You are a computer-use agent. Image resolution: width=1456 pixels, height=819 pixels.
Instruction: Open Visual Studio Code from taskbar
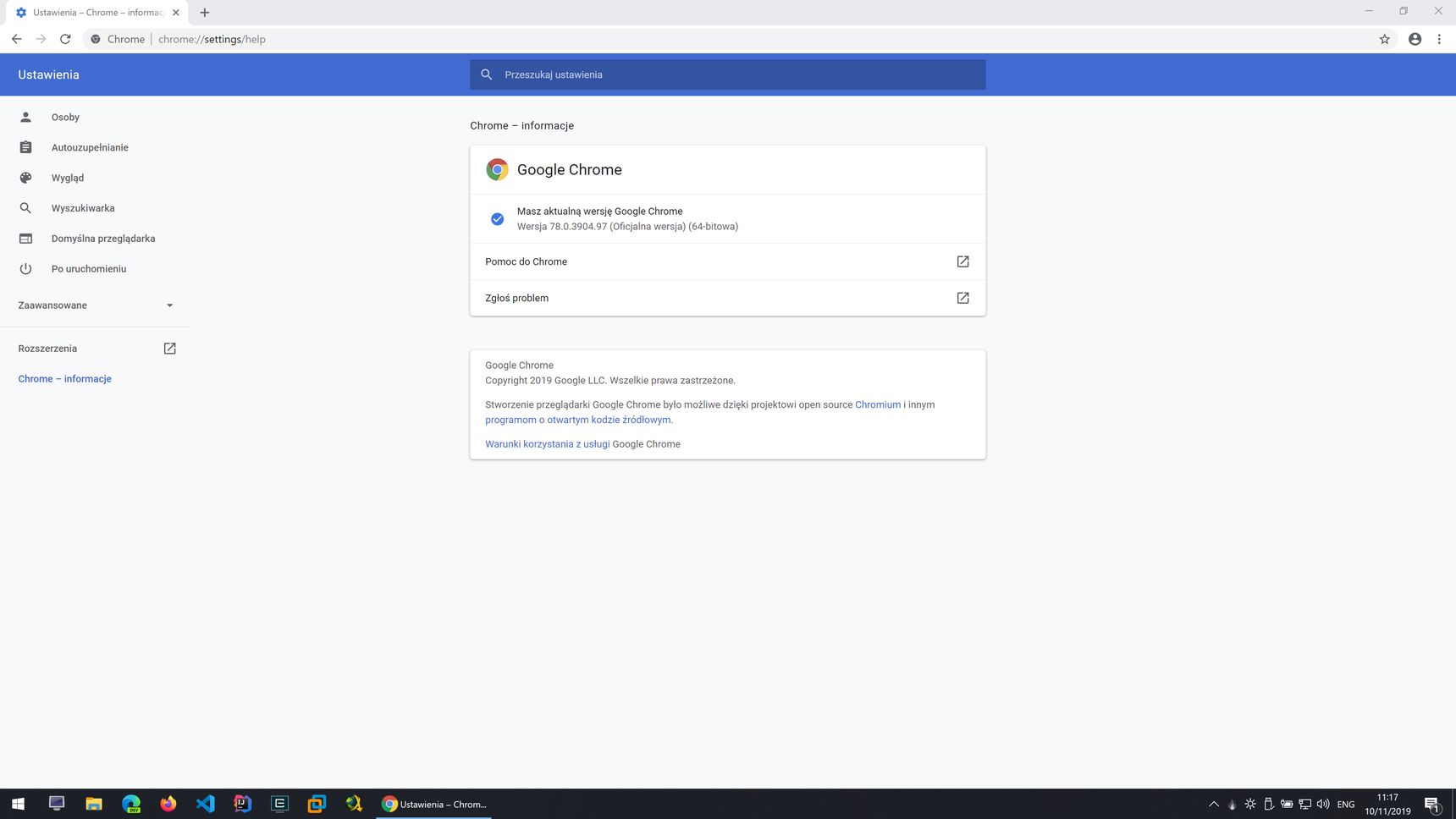click(206, 804)
